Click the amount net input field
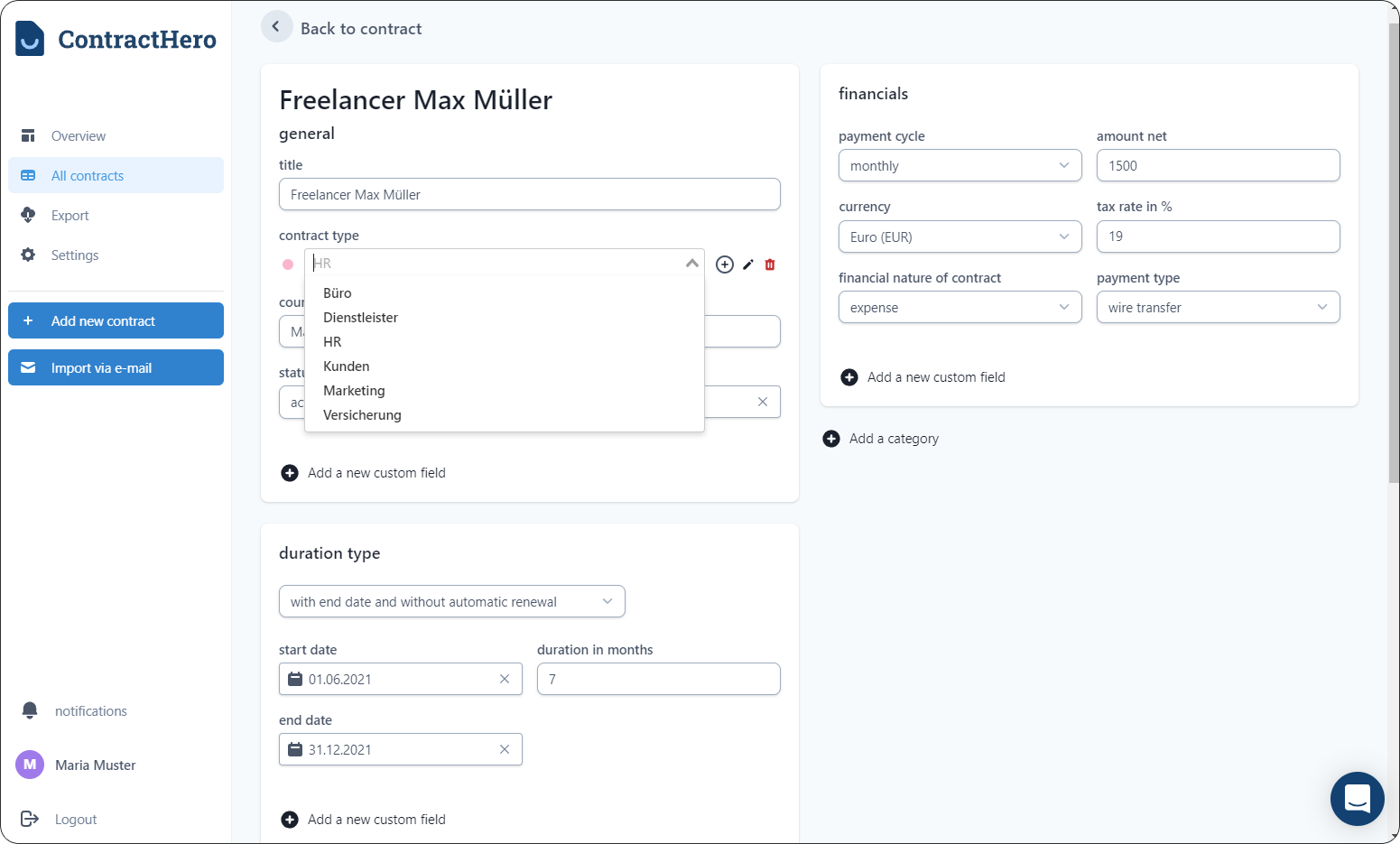 tap(1218, 166)
